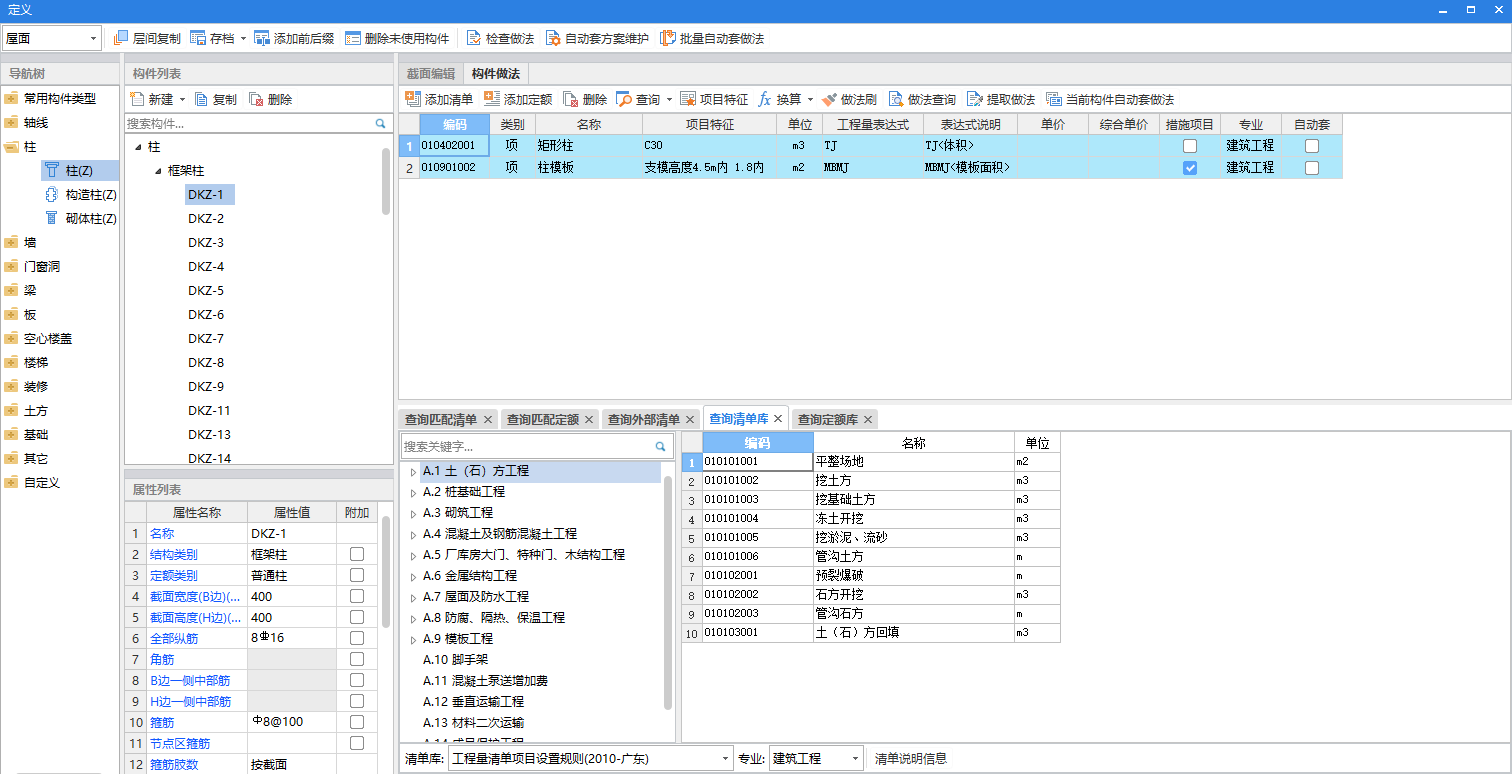Screen dimensions: 1512x774
Task: Click 项目特征 icon
Action: [688, 99]
